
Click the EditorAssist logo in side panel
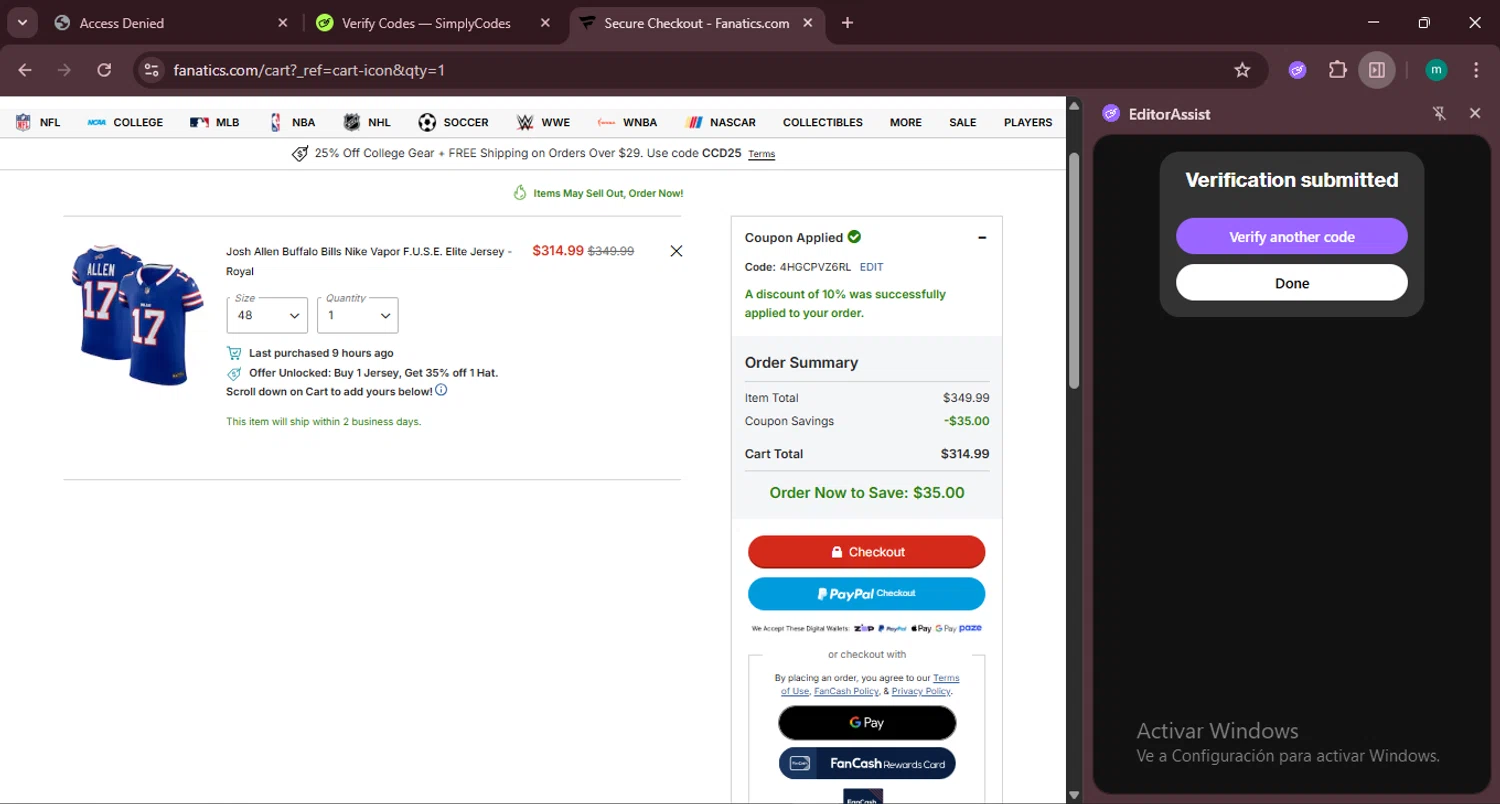click(1111, 113)
